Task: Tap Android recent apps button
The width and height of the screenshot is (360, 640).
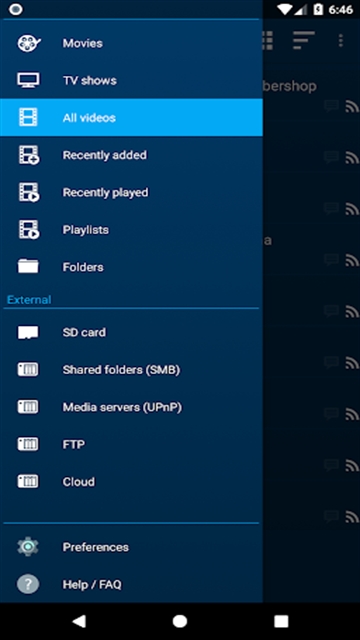Action: [x=281, y=621]
